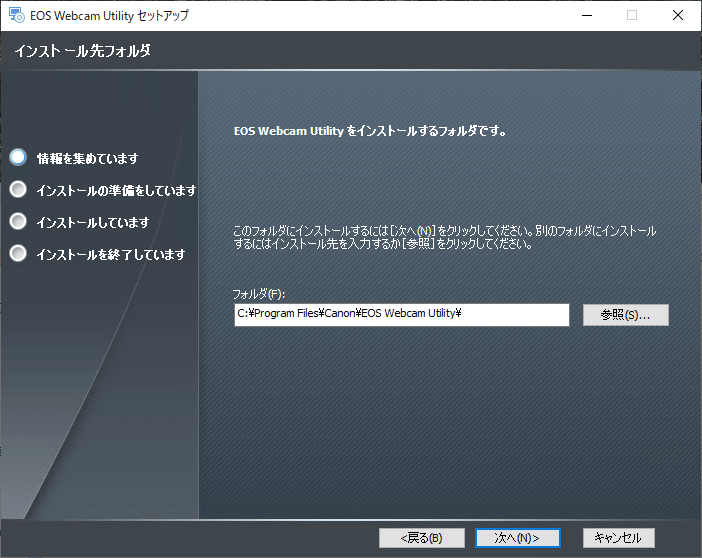Click the circle indicator beside 情報を集めています

pyautogui.click(x=17, y=157)
